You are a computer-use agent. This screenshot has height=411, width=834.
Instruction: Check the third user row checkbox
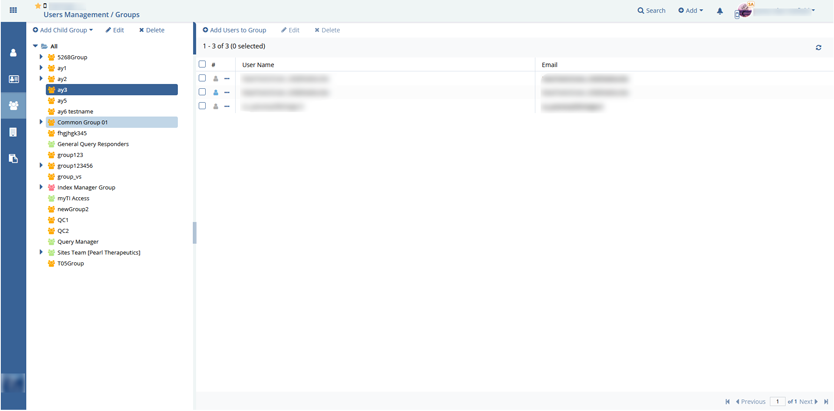(x=202, y=106)
